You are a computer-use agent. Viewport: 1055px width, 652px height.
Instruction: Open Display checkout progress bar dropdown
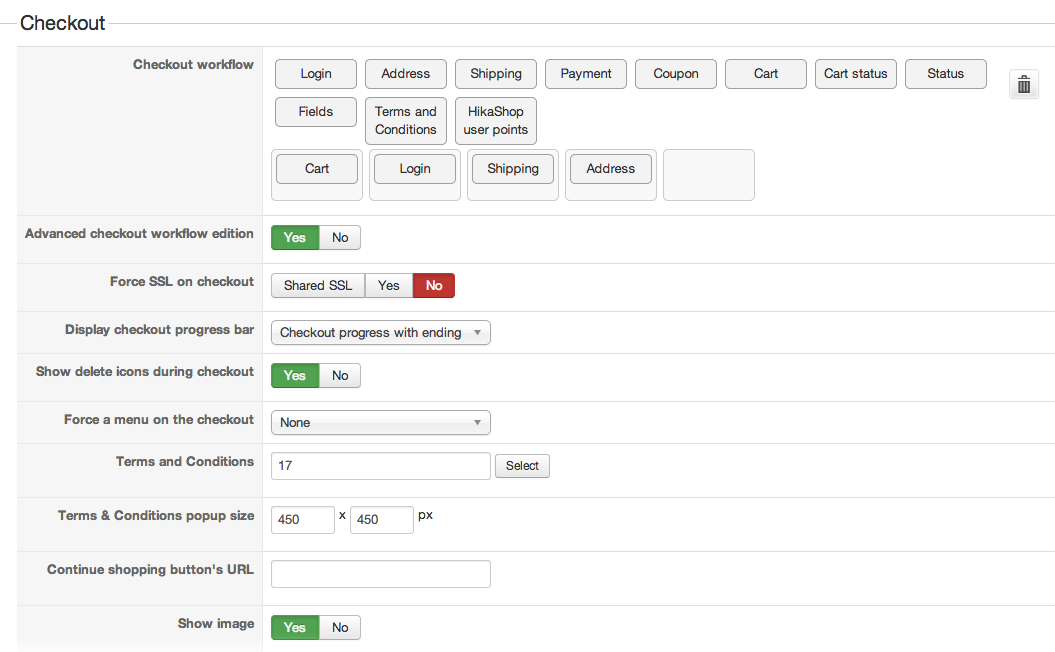pos(380,333)
